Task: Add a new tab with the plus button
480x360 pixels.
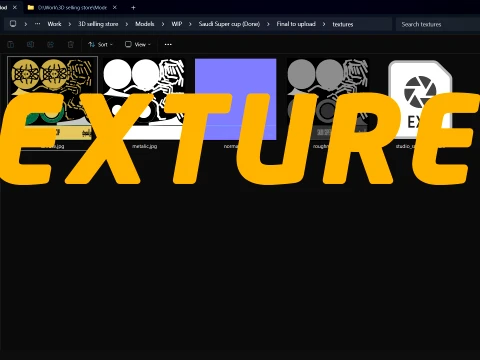Action: click(133, 7)
